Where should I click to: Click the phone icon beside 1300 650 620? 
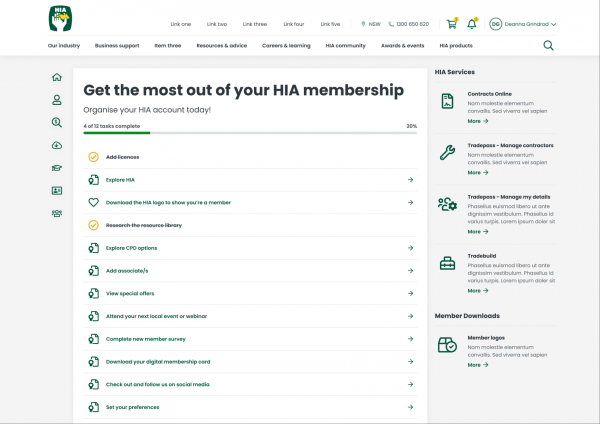[391, 24]
